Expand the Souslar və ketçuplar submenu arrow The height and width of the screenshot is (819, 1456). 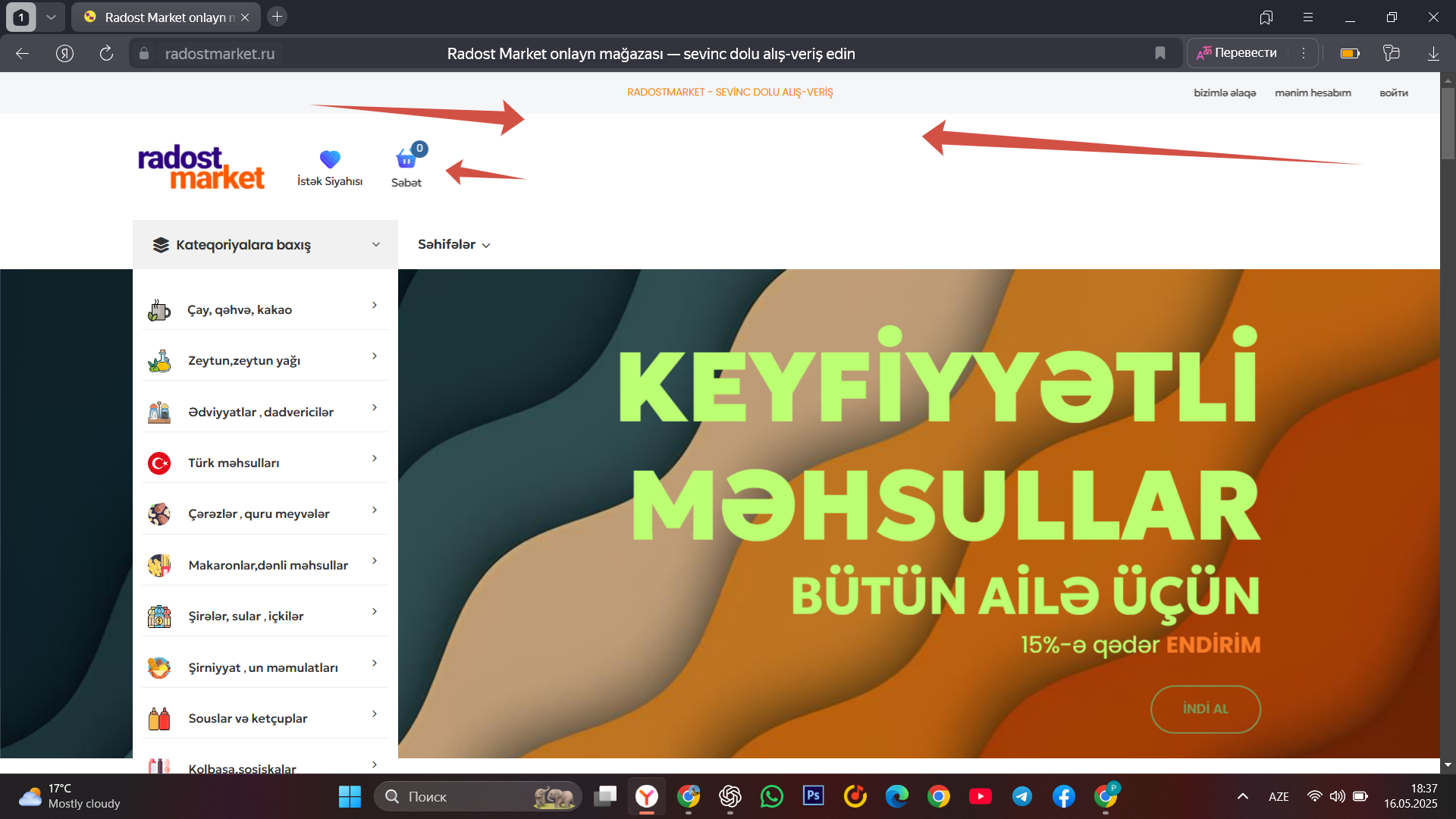(375, 714)
